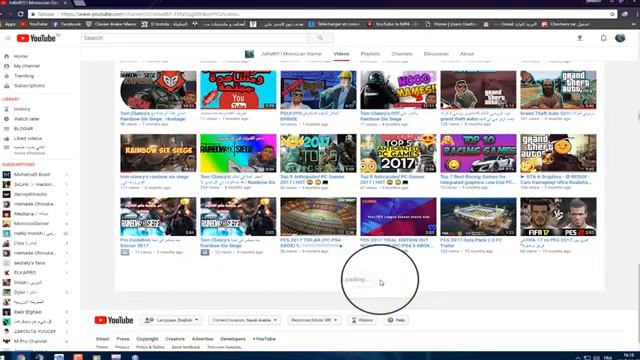Click the History hourglass icon in sidebar

(x=7, y=109)
